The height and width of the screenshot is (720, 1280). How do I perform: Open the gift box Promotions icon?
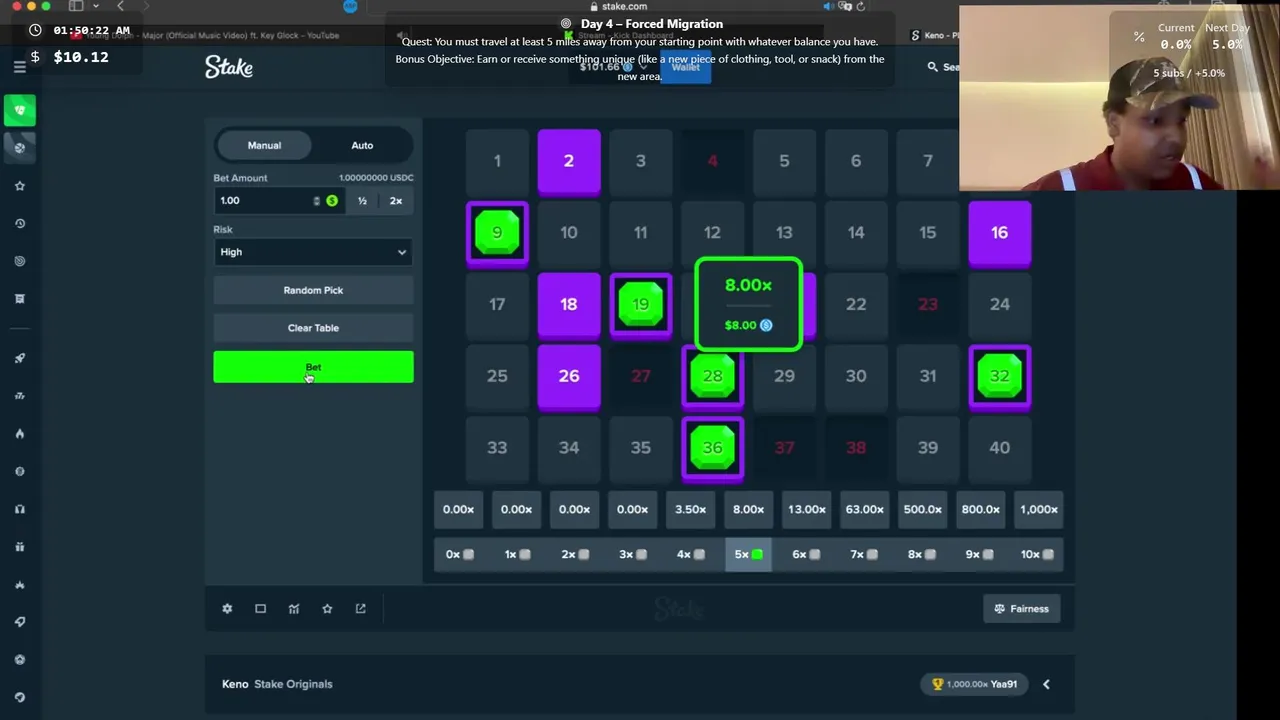(19, 547)
